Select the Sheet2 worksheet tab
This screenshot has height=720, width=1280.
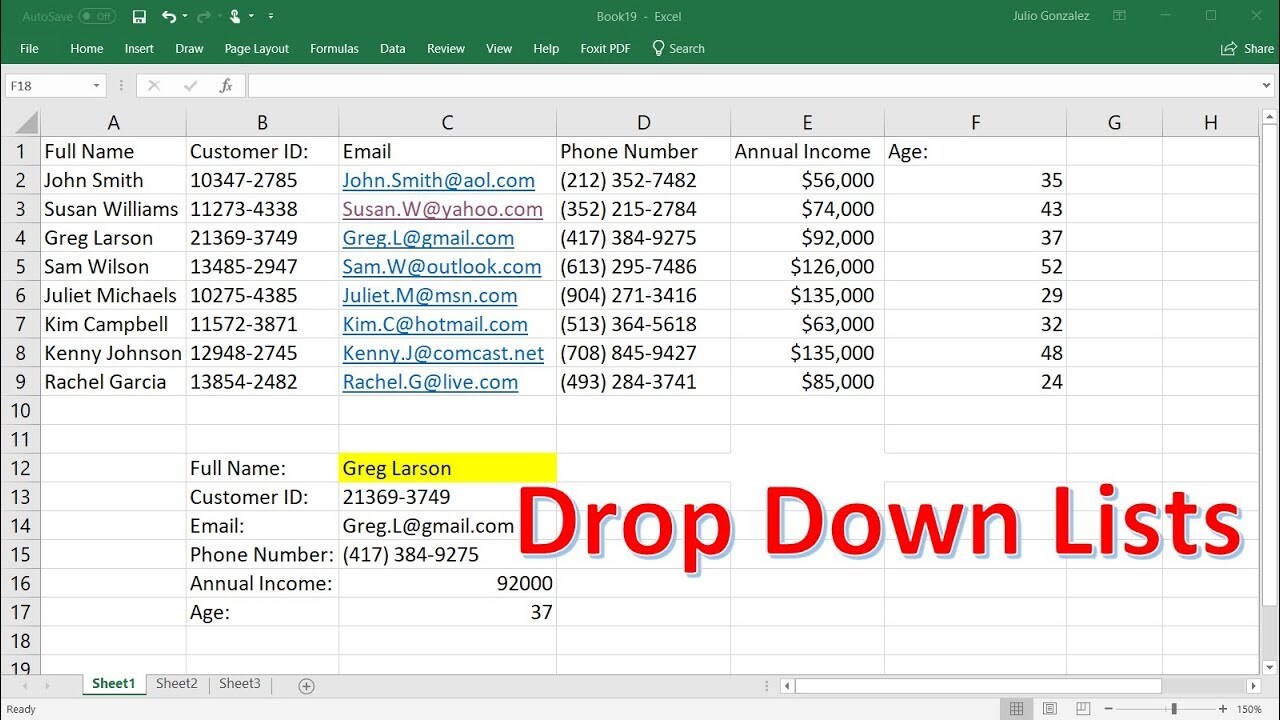(x=176, y=683)
